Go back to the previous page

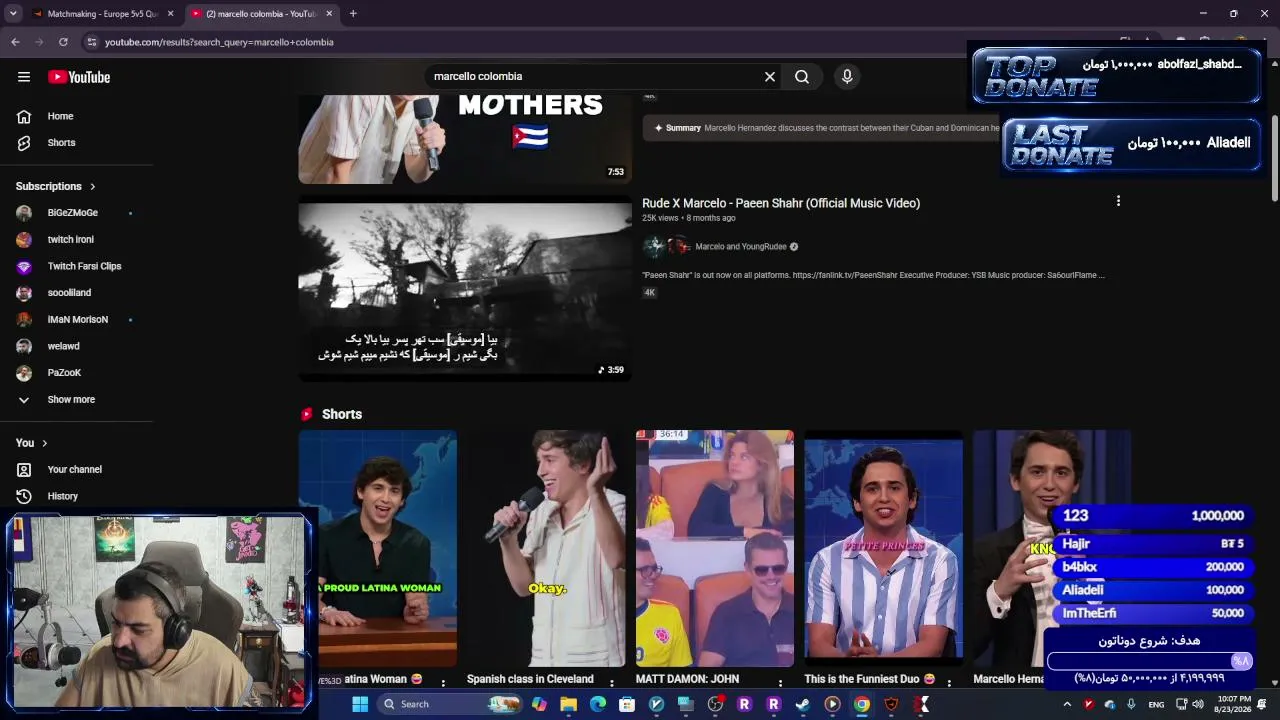click(15, 42)
